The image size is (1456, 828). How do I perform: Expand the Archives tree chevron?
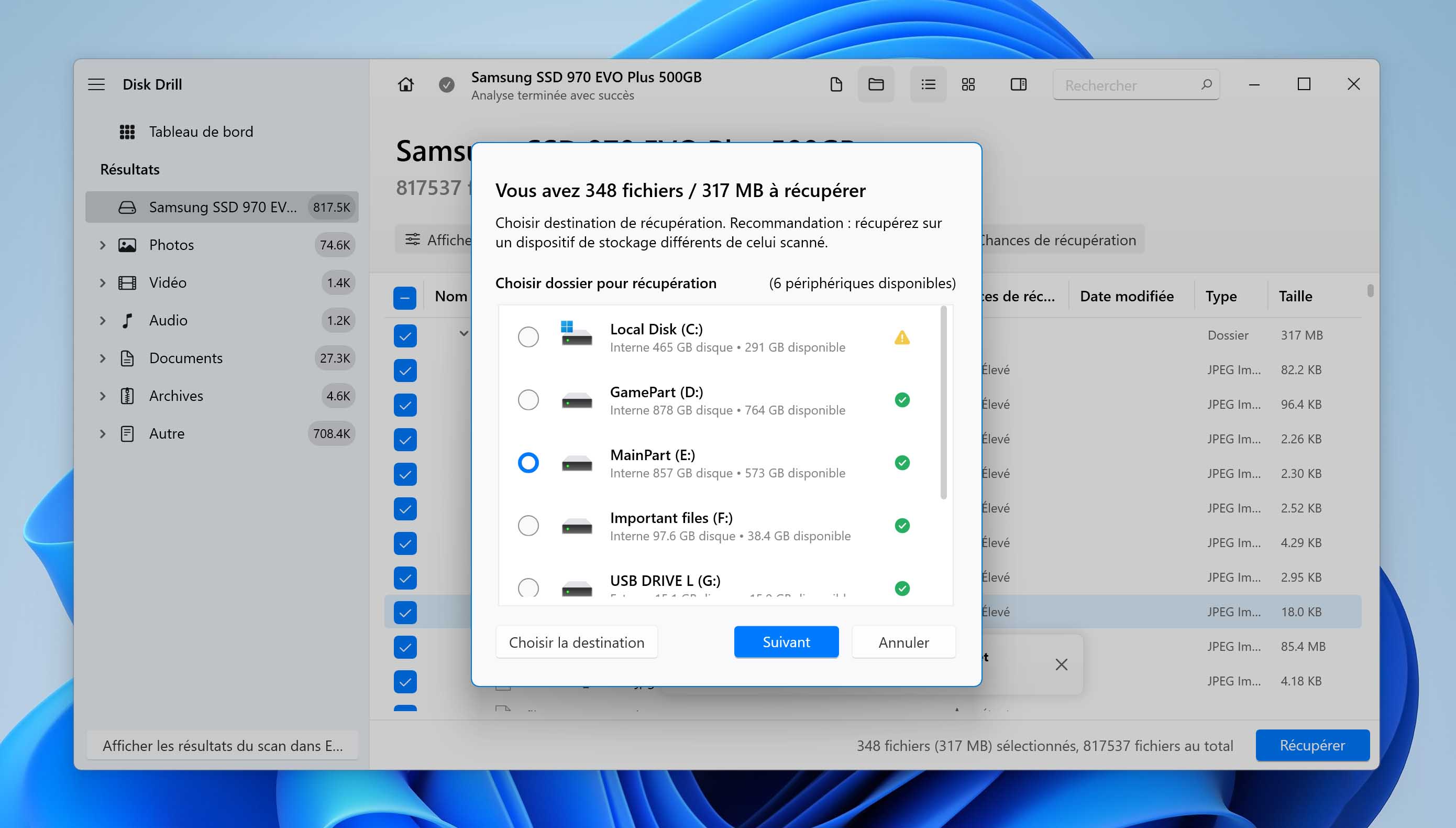[102, 396]
